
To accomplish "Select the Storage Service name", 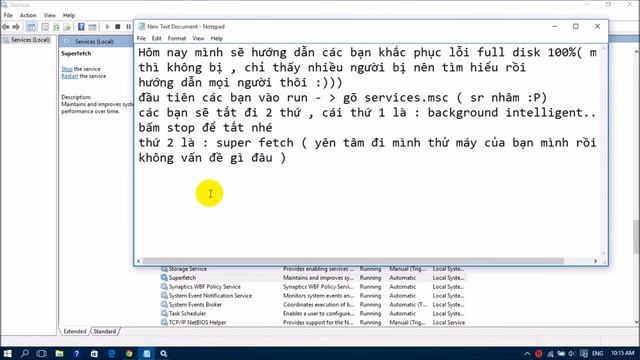I will tap(188, 269).
